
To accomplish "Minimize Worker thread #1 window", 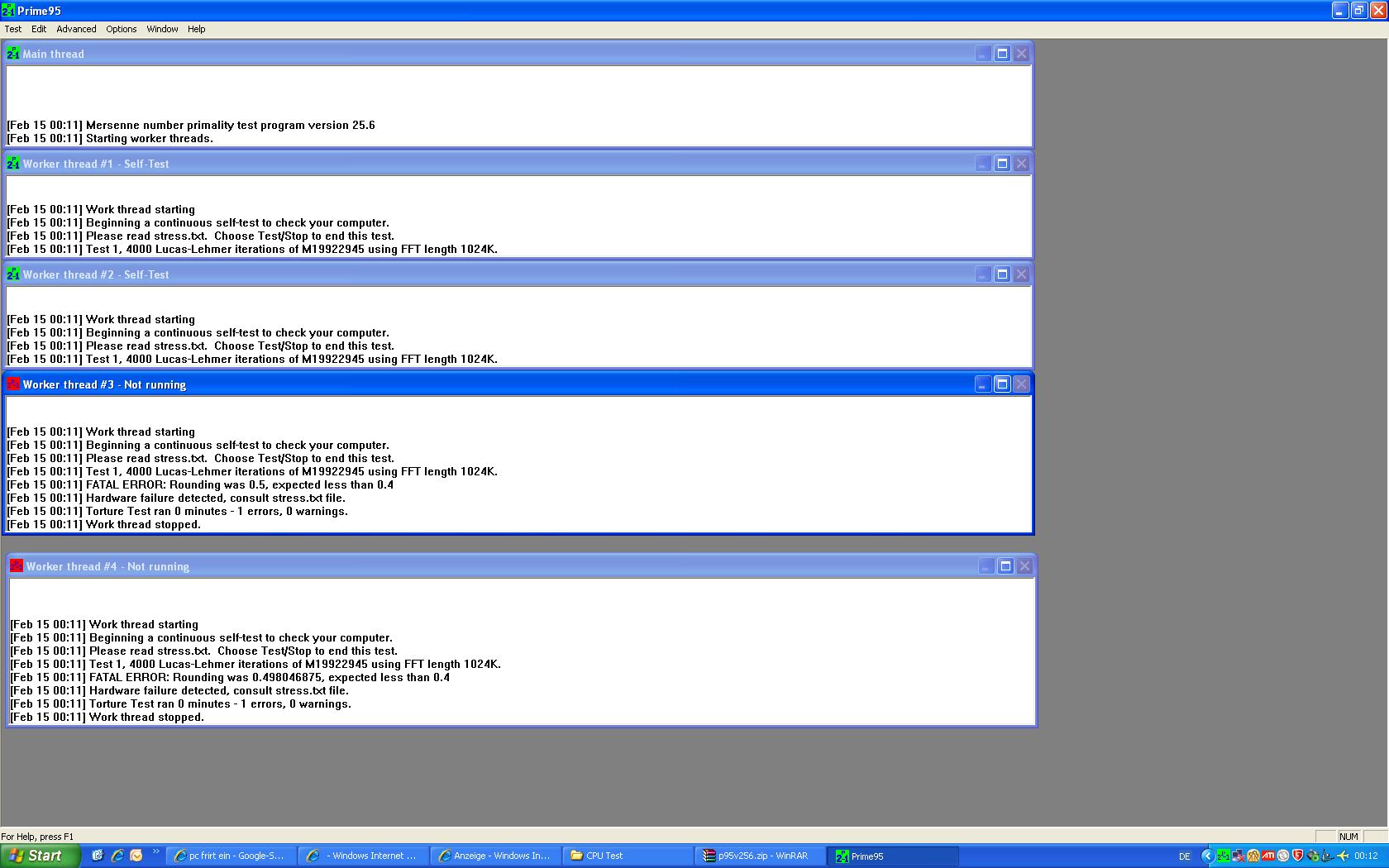I will tap(982, 164).
